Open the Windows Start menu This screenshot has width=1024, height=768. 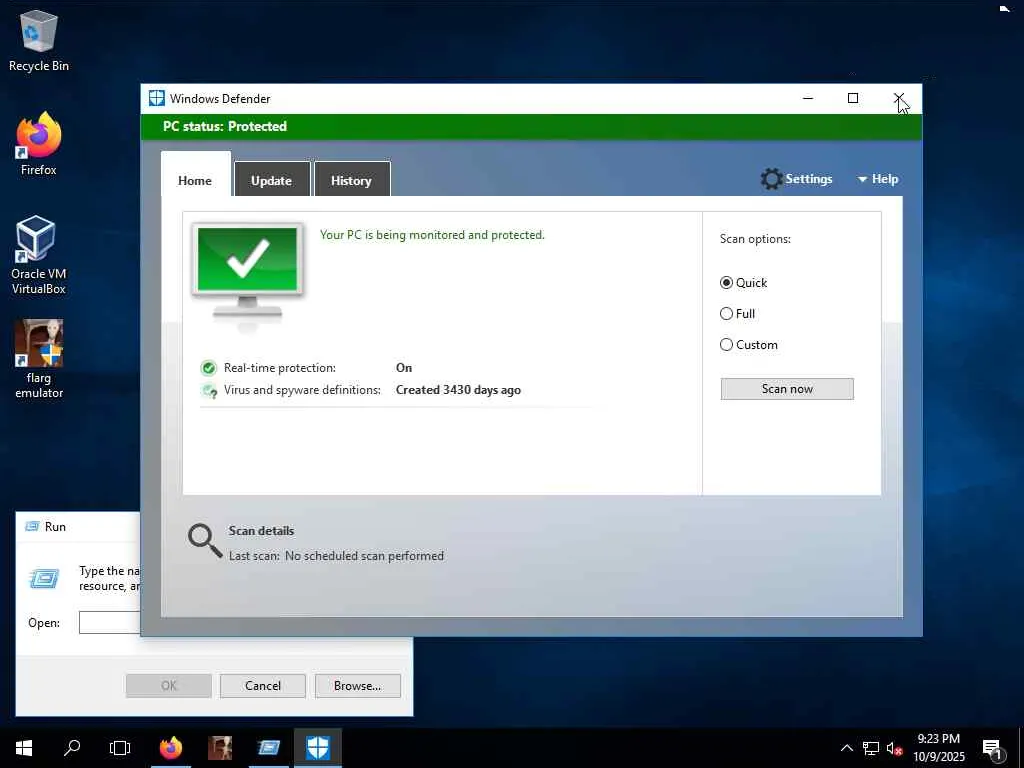pyautogui.click(x=24, y=748)
